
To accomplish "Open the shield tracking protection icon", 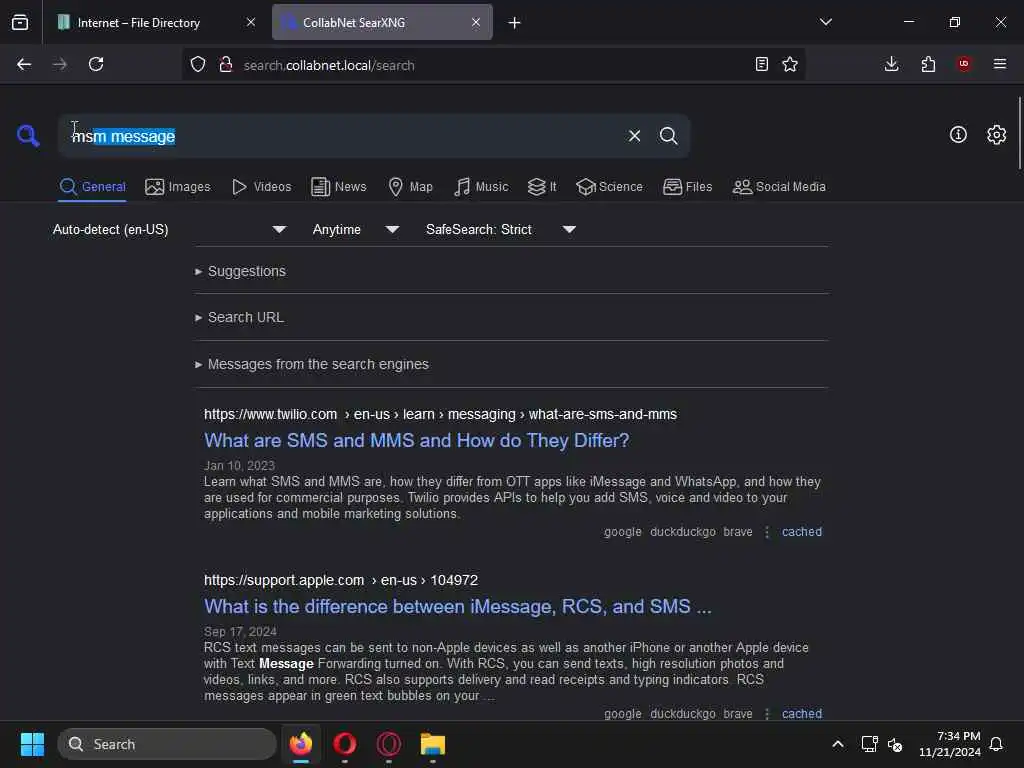I will [x=198, y=64].
